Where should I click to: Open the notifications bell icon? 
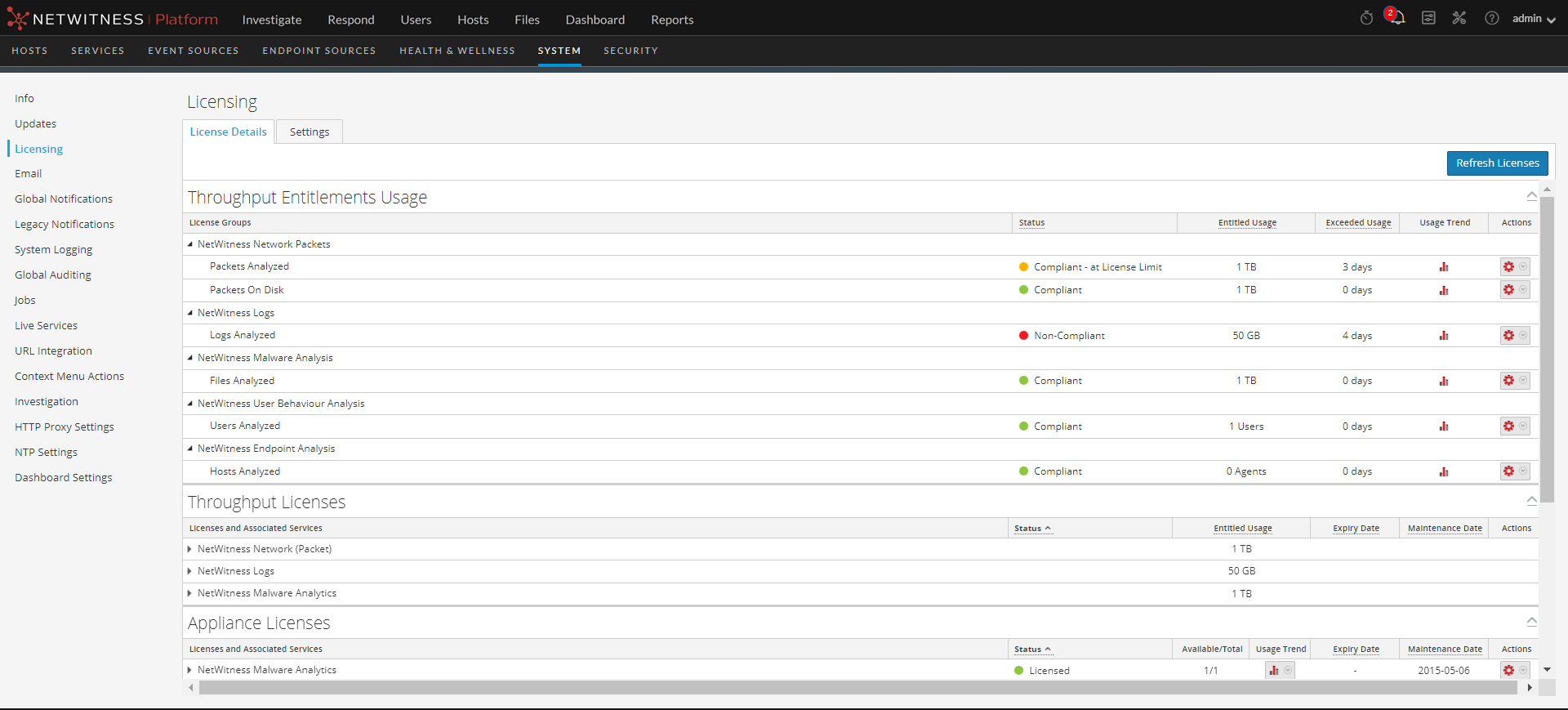point(1397,18)
